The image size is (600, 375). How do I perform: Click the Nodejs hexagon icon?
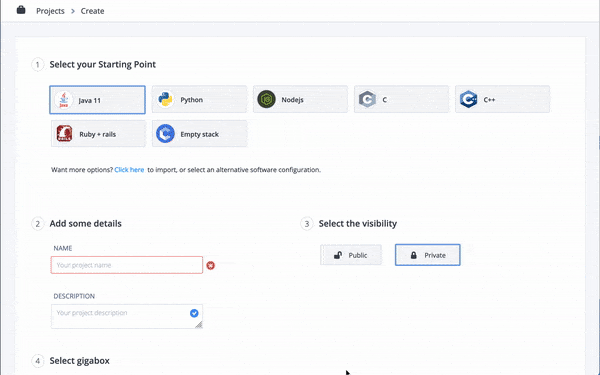pos(266,99)
